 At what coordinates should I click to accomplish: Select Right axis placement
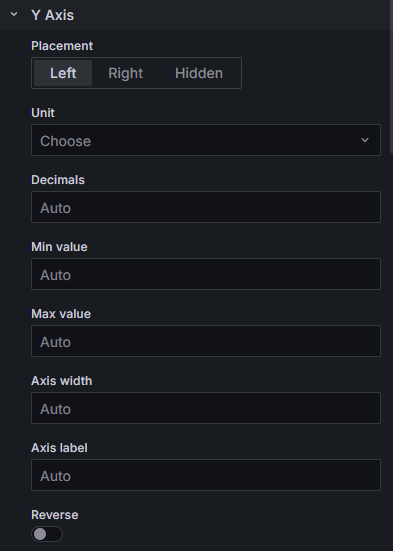[125, 73]
